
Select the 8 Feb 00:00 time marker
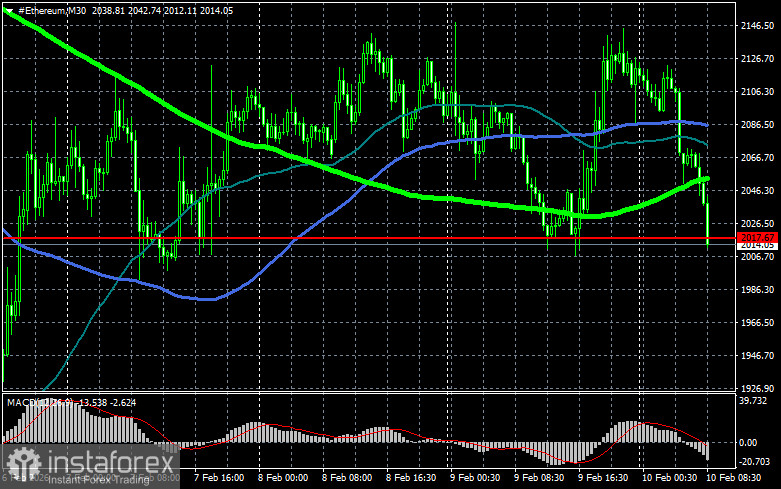coord(283,480)
